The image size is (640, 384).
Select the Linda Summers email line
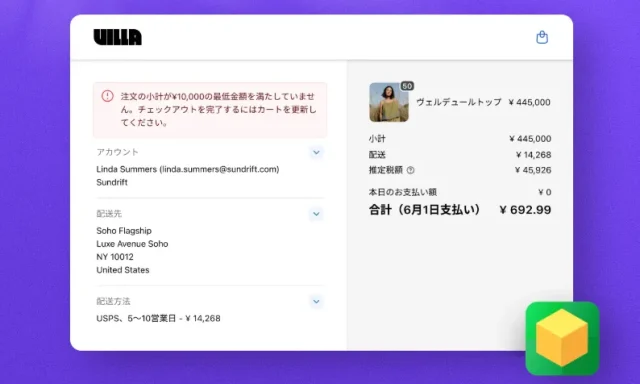pos(188,169)
